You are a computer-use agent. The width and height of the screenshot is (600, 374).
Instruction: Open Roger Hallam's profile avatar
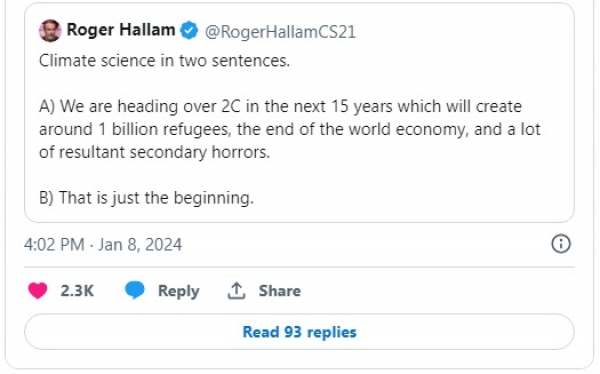point(50,30)
